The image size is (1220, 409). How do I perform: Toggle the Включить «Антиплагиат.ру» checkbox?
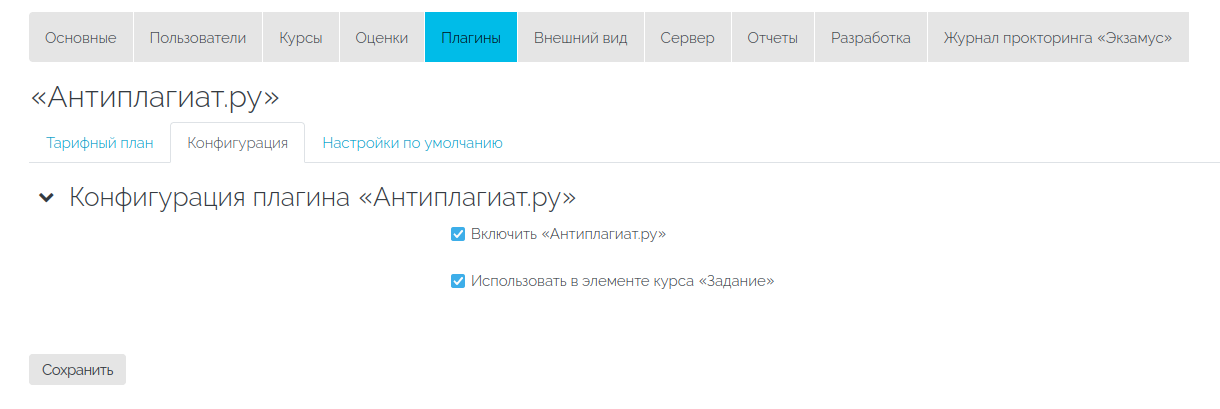coord(458,234)
